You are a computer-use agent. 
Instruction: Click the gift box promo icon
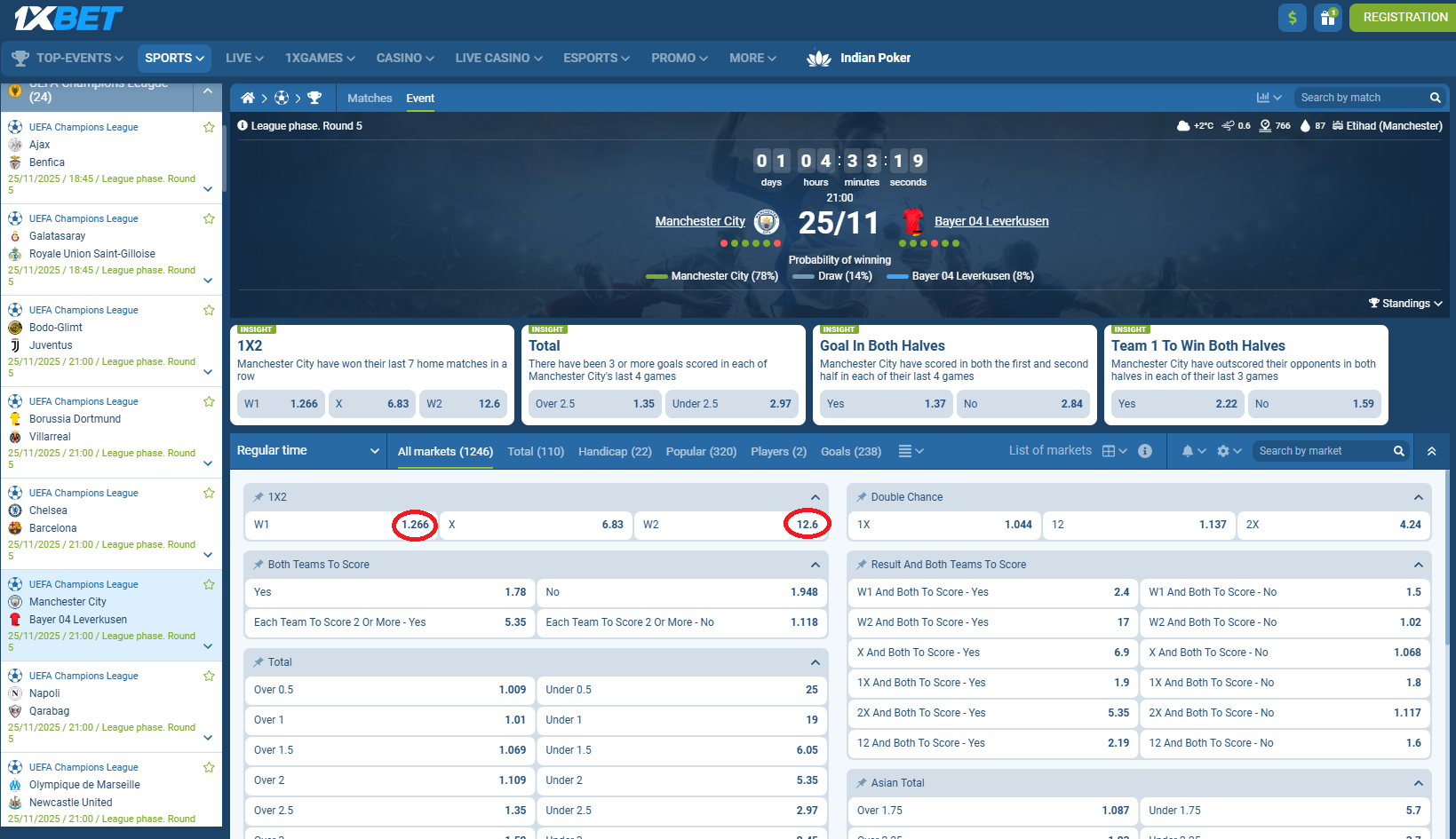coord(1327,17)
